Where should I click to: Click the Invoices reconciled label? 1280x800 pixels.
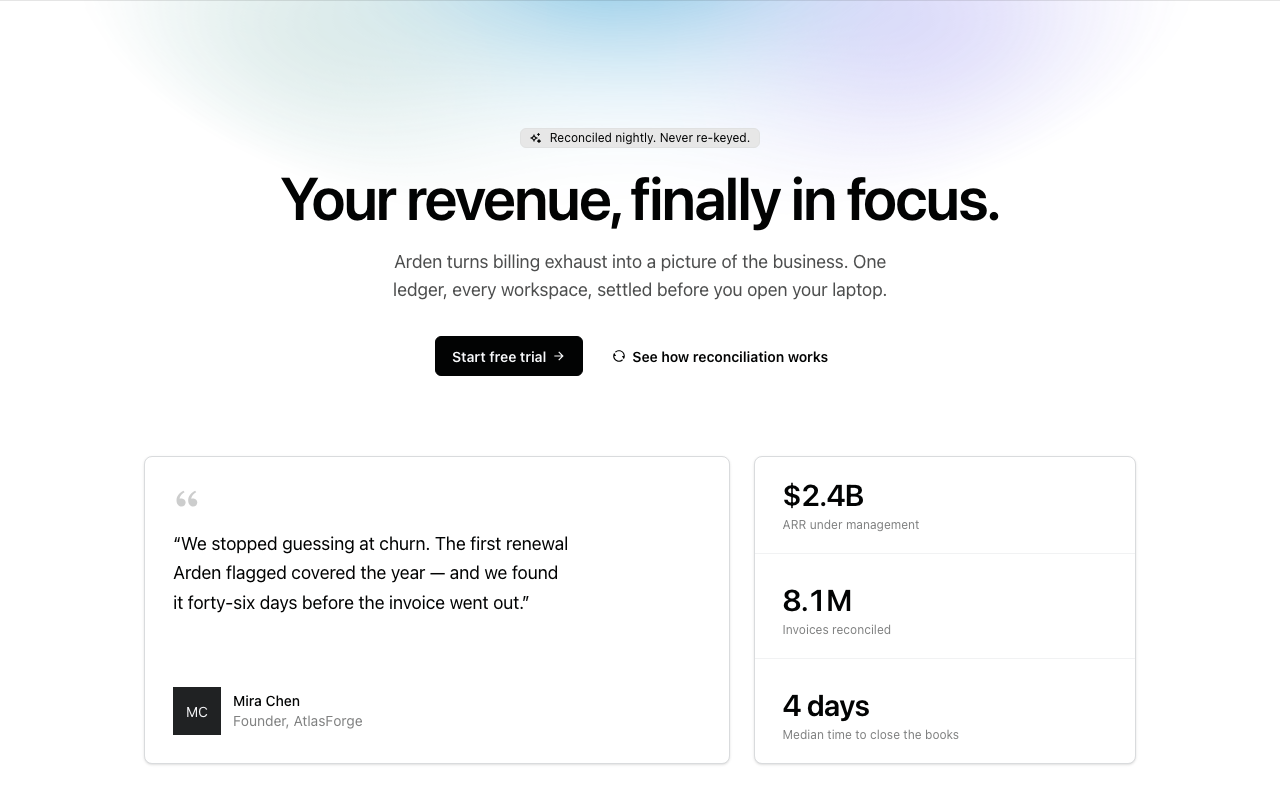point(837,630)
